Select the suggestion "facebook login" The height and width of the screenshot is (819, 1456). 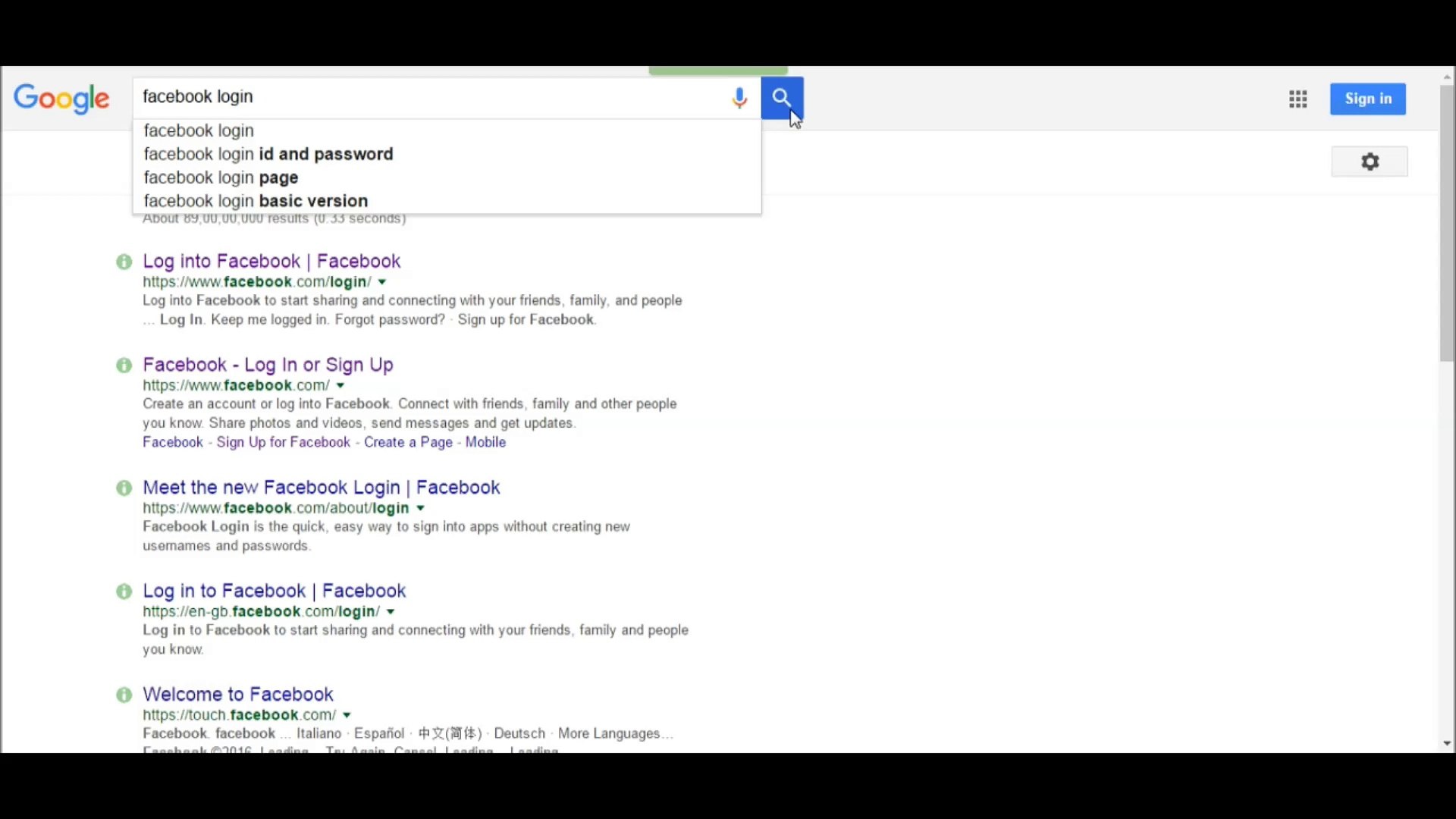point(447,130)
